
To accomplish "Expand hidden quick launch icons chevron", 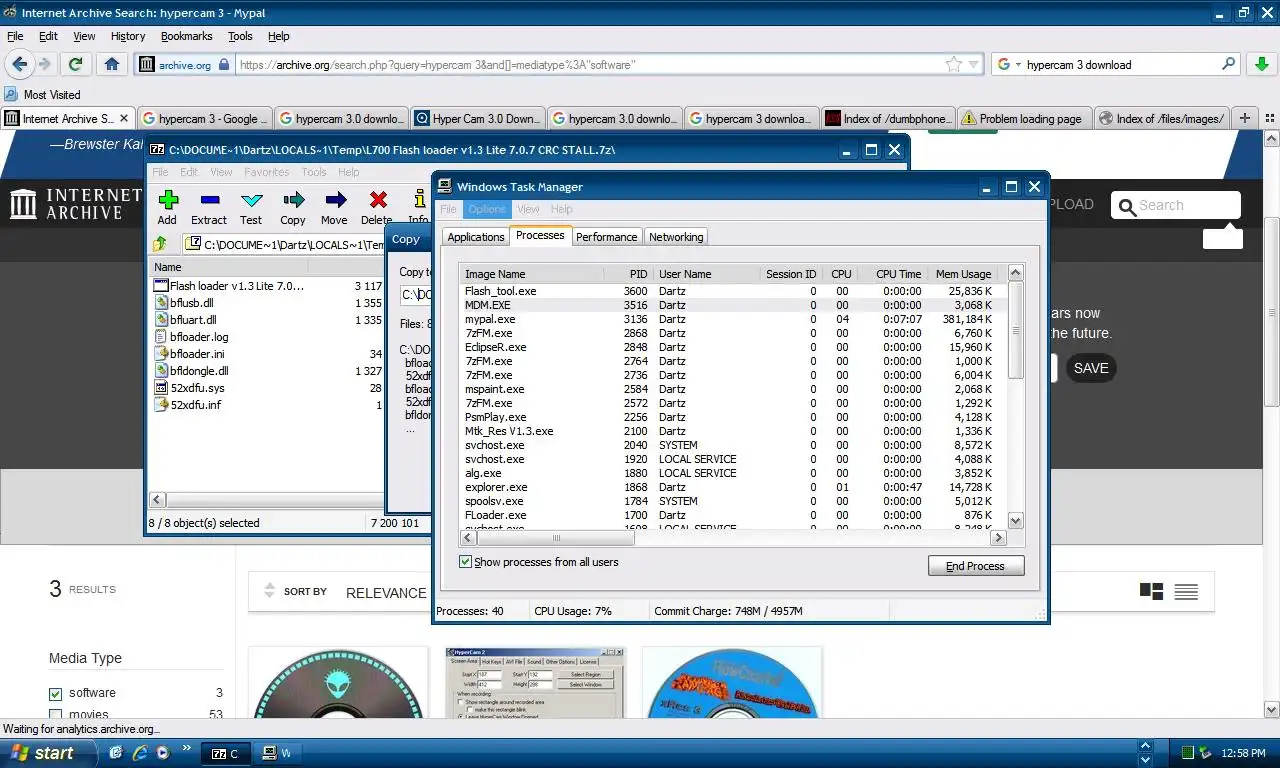I will pyautogui.click(x=187, y=747).
